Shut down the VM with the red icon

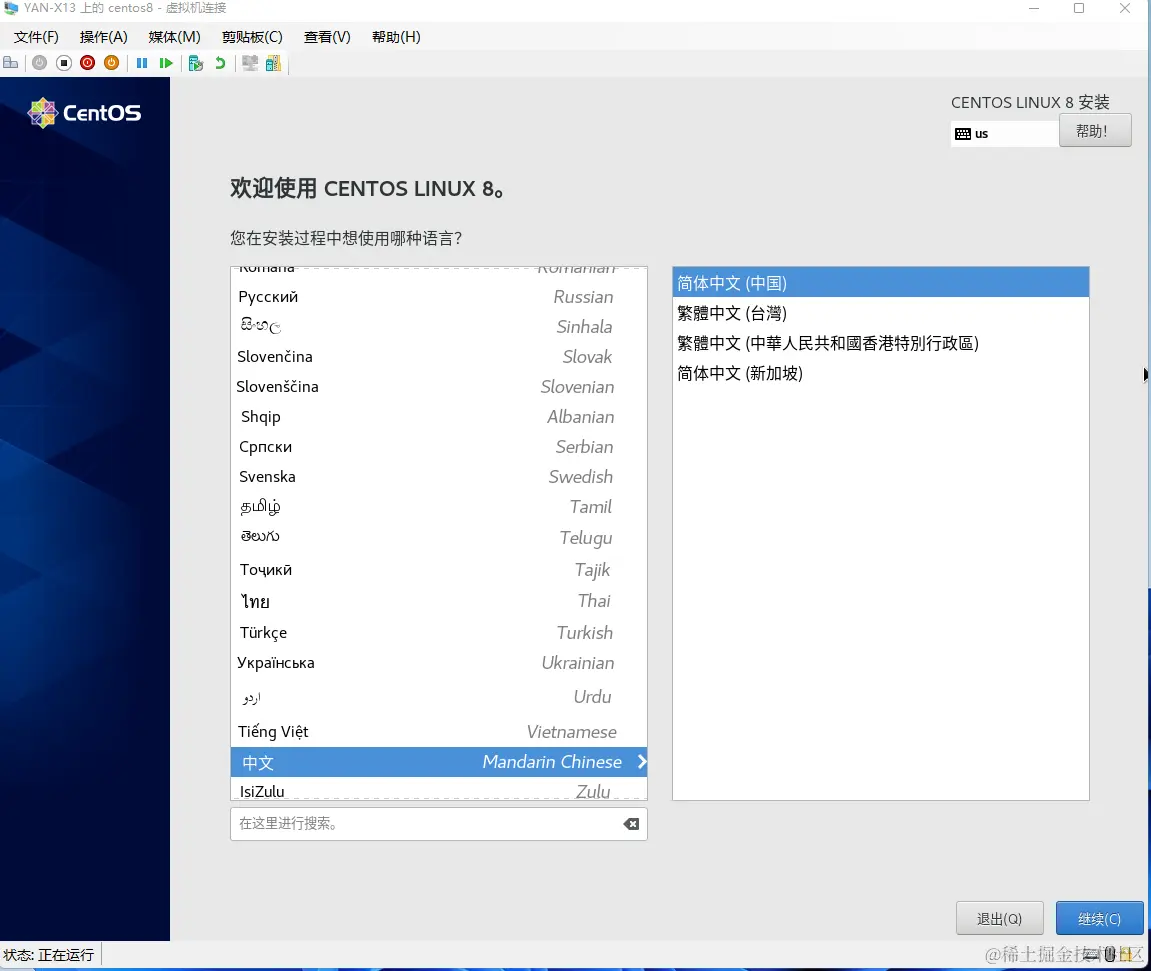pos(87,63)
